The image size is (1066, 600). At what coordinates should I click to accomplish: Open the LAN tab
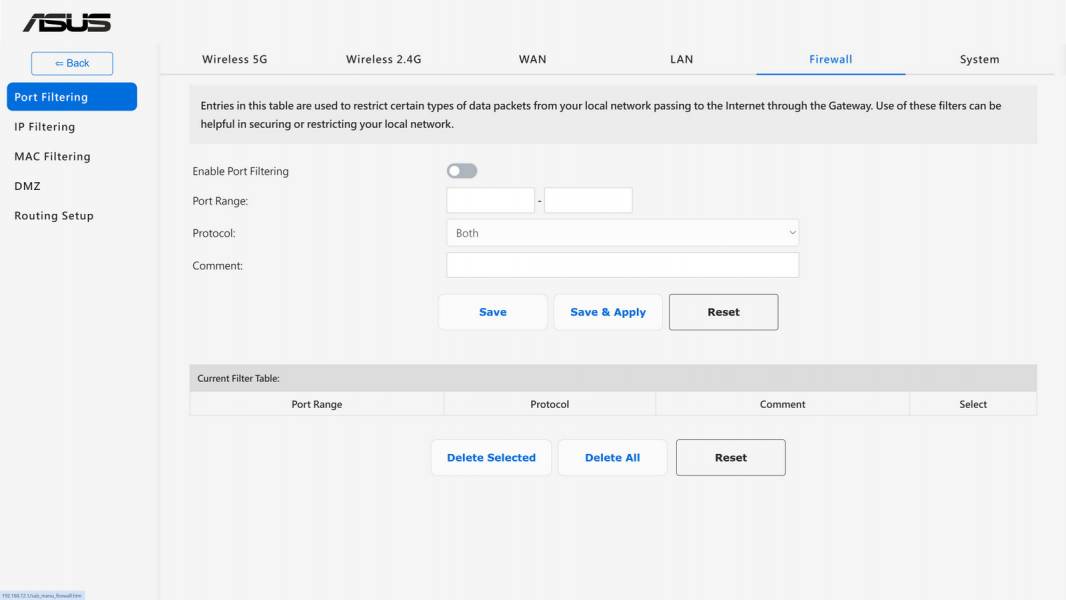click(681, 59)
